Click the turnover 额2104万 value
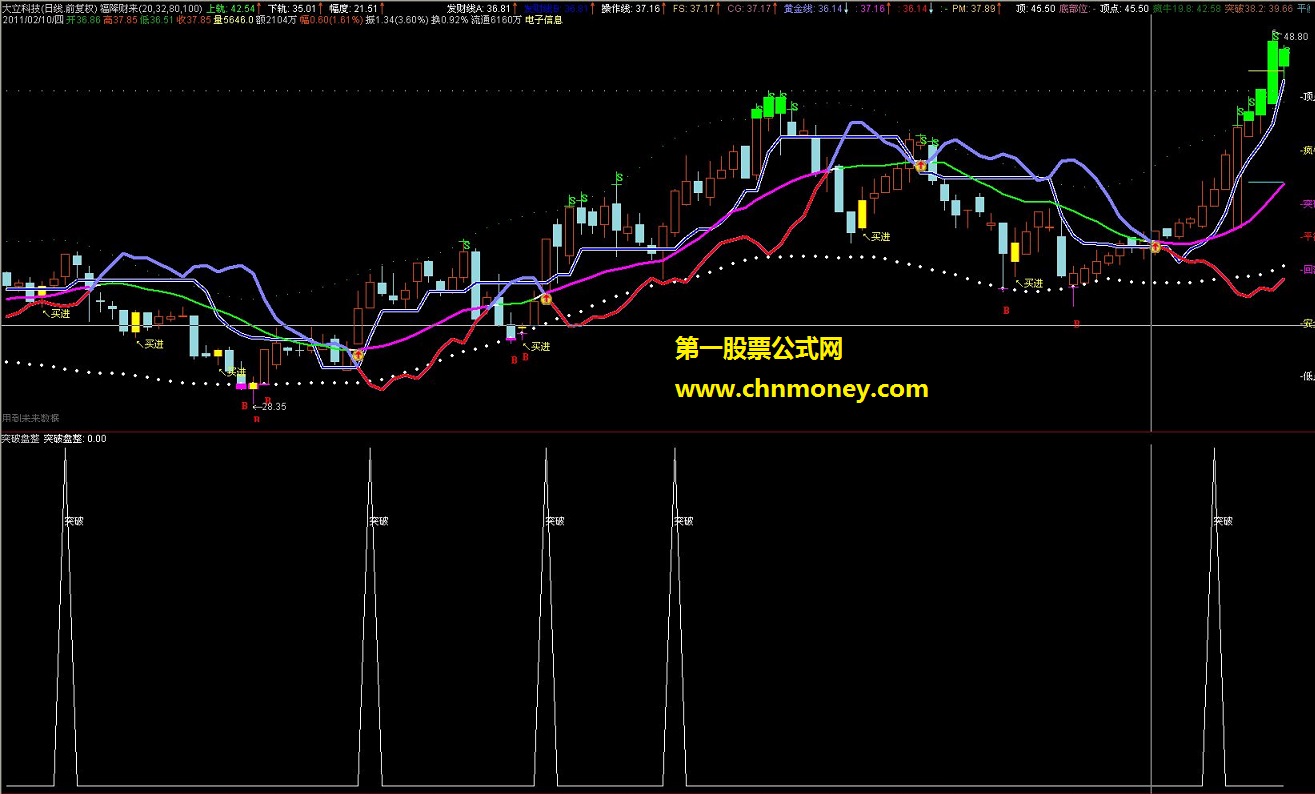 [x=275, y=20]
